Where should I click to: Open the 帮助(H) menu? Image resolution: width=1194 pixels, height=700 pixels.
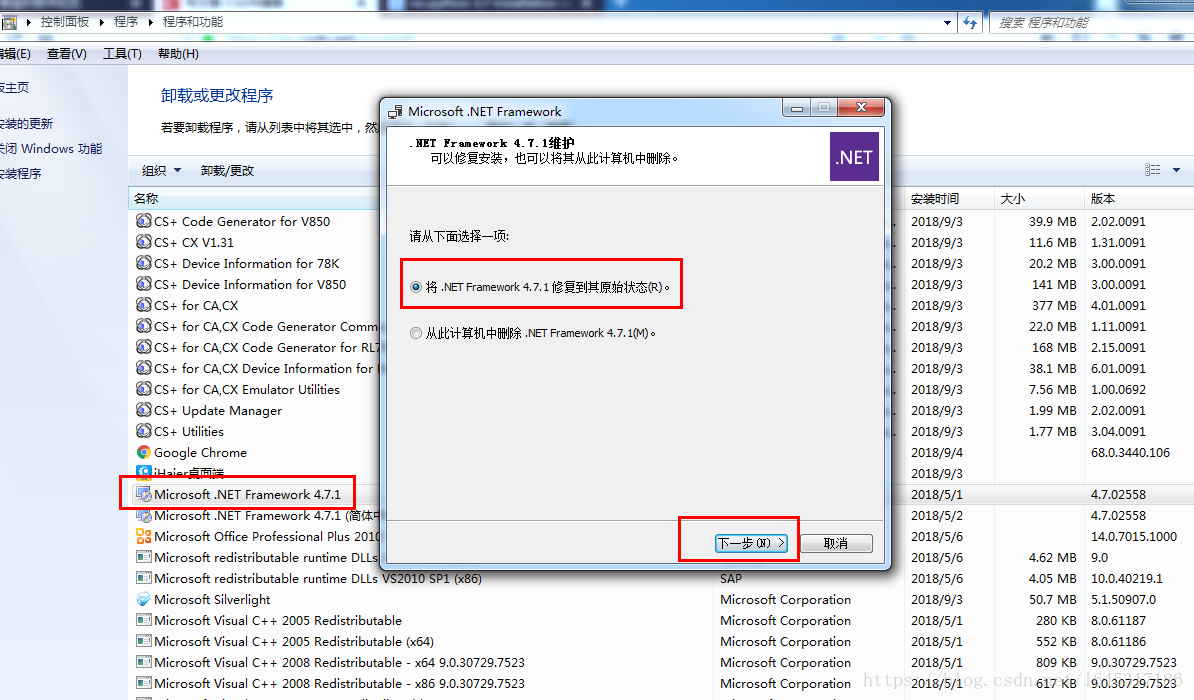coord(178,53)
